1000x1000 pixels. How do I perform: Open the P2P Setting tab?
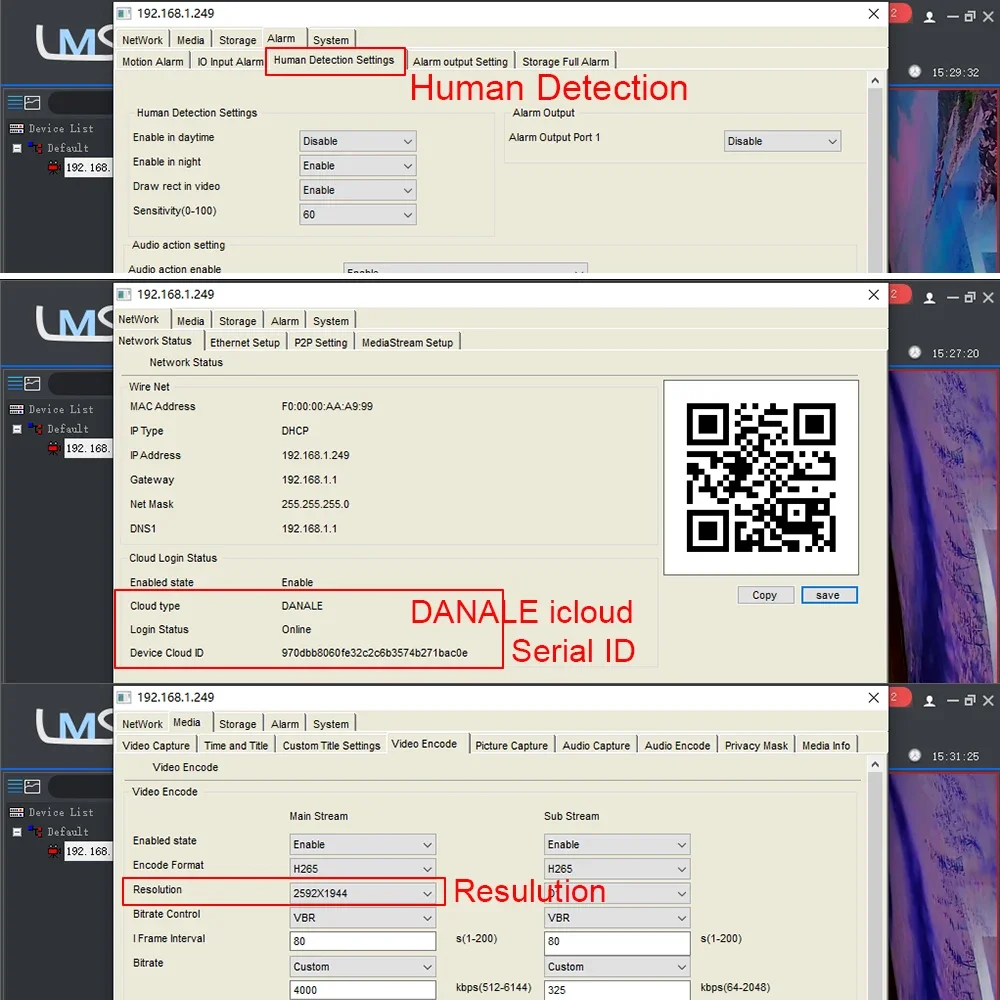[x=321, y=342]
